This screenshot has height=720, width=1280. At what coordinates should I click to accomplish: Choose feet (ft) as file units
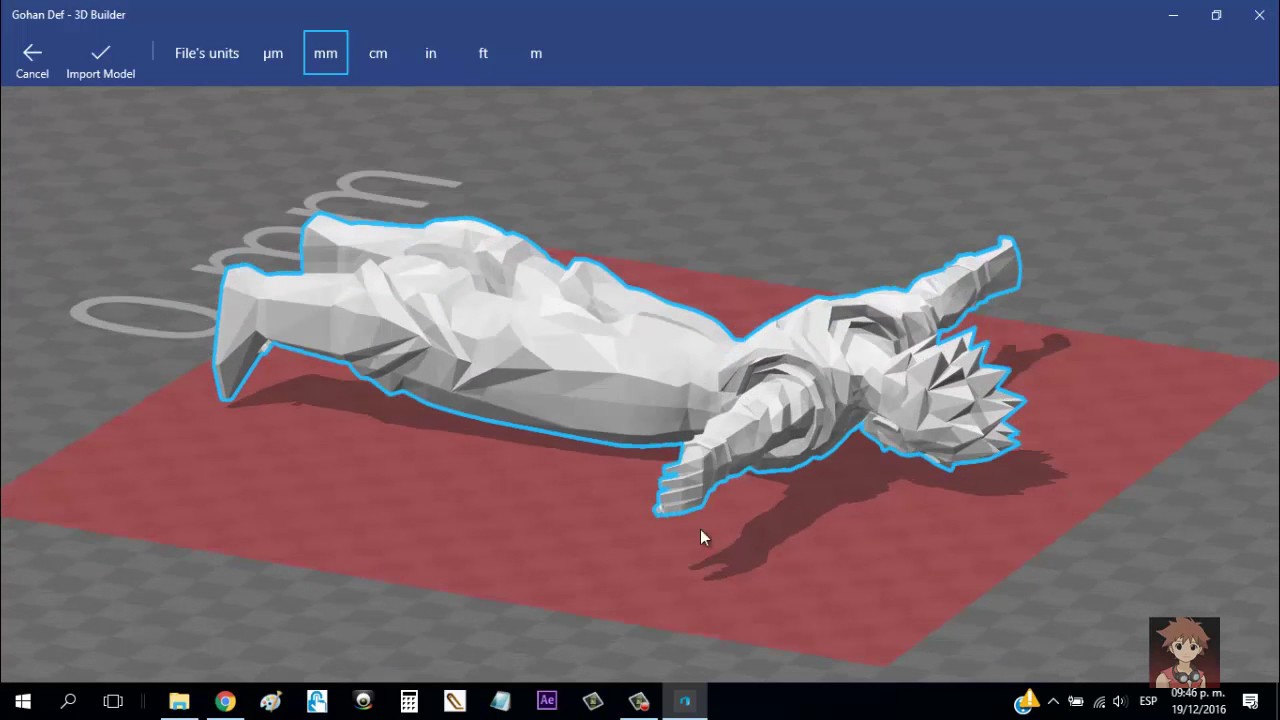[483, 53]
